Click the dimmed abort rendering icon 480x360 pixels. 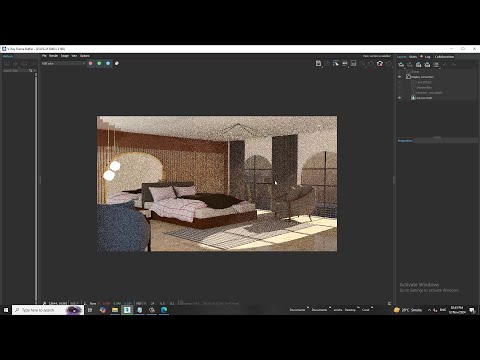tap(362, 63)
